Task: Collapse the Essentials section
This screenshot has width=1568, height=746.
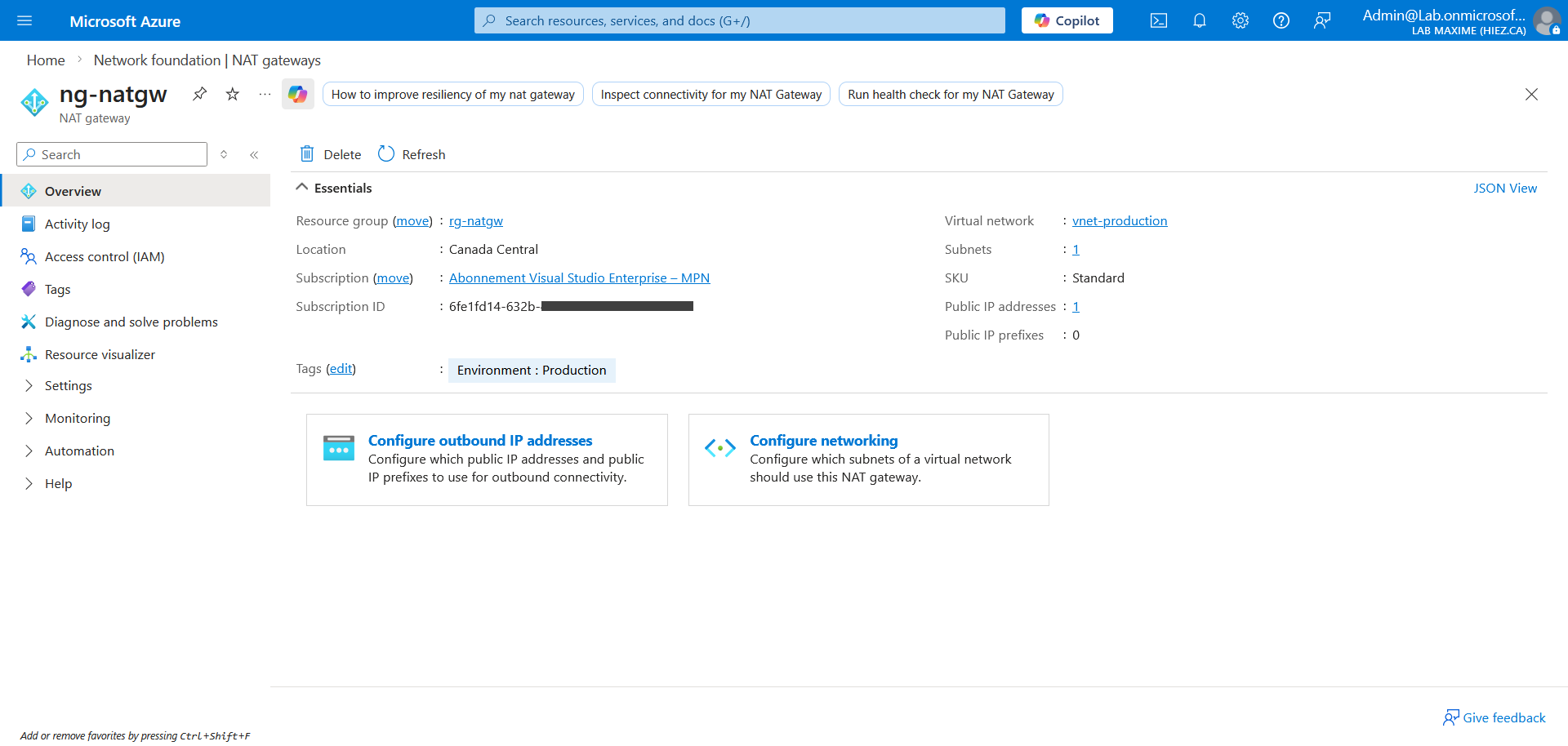Action: point(302,188)
